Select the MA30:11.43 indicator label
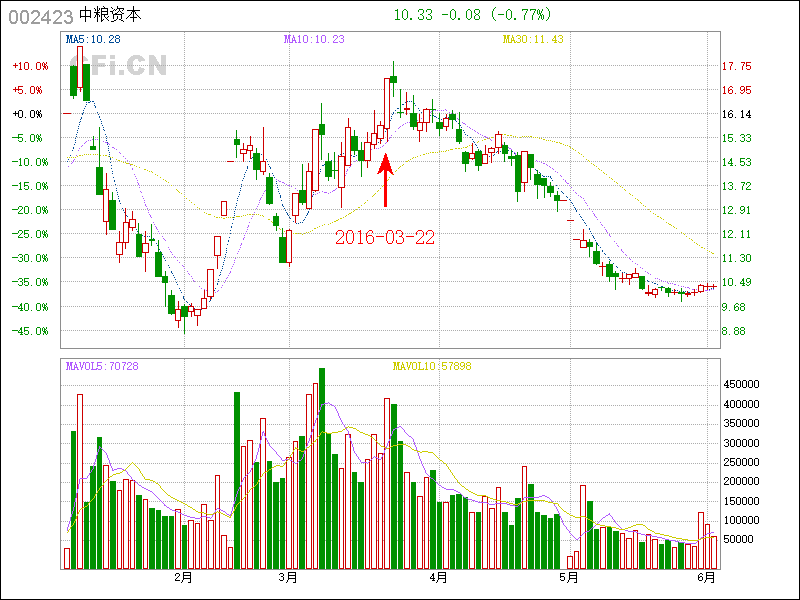 533,40
